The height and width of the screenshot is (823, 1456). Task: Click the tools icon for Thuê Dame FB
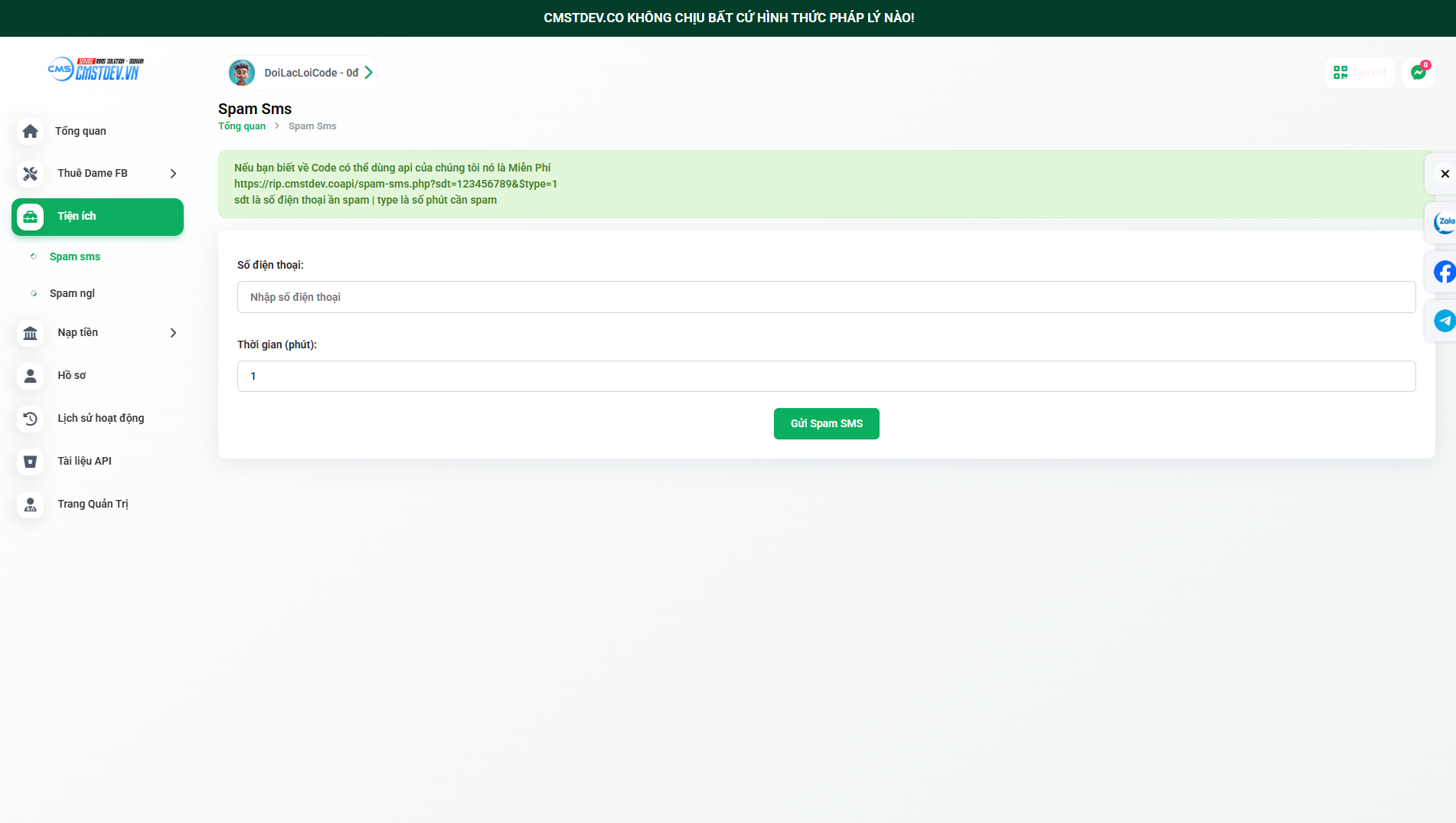pyautogui.click(x=31, y=174)
